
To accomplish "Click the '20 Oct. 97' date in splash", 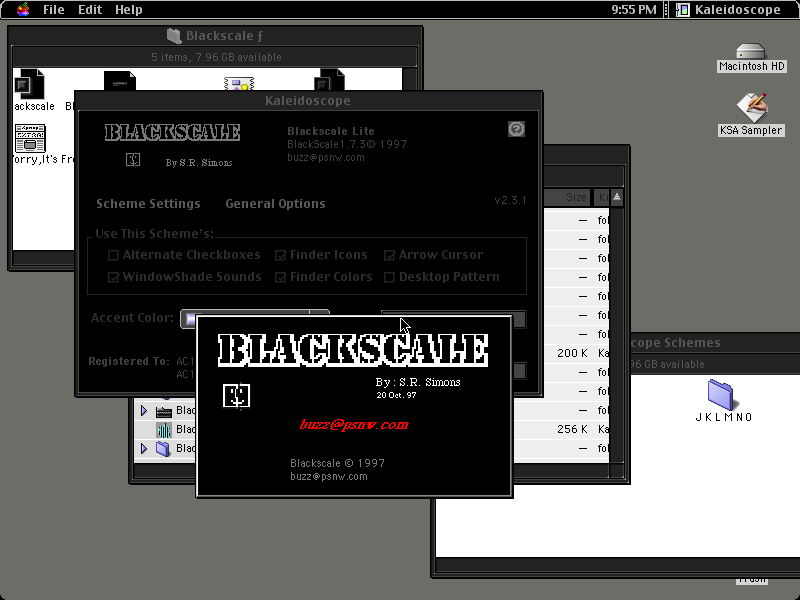I will (x=396, y=395).
